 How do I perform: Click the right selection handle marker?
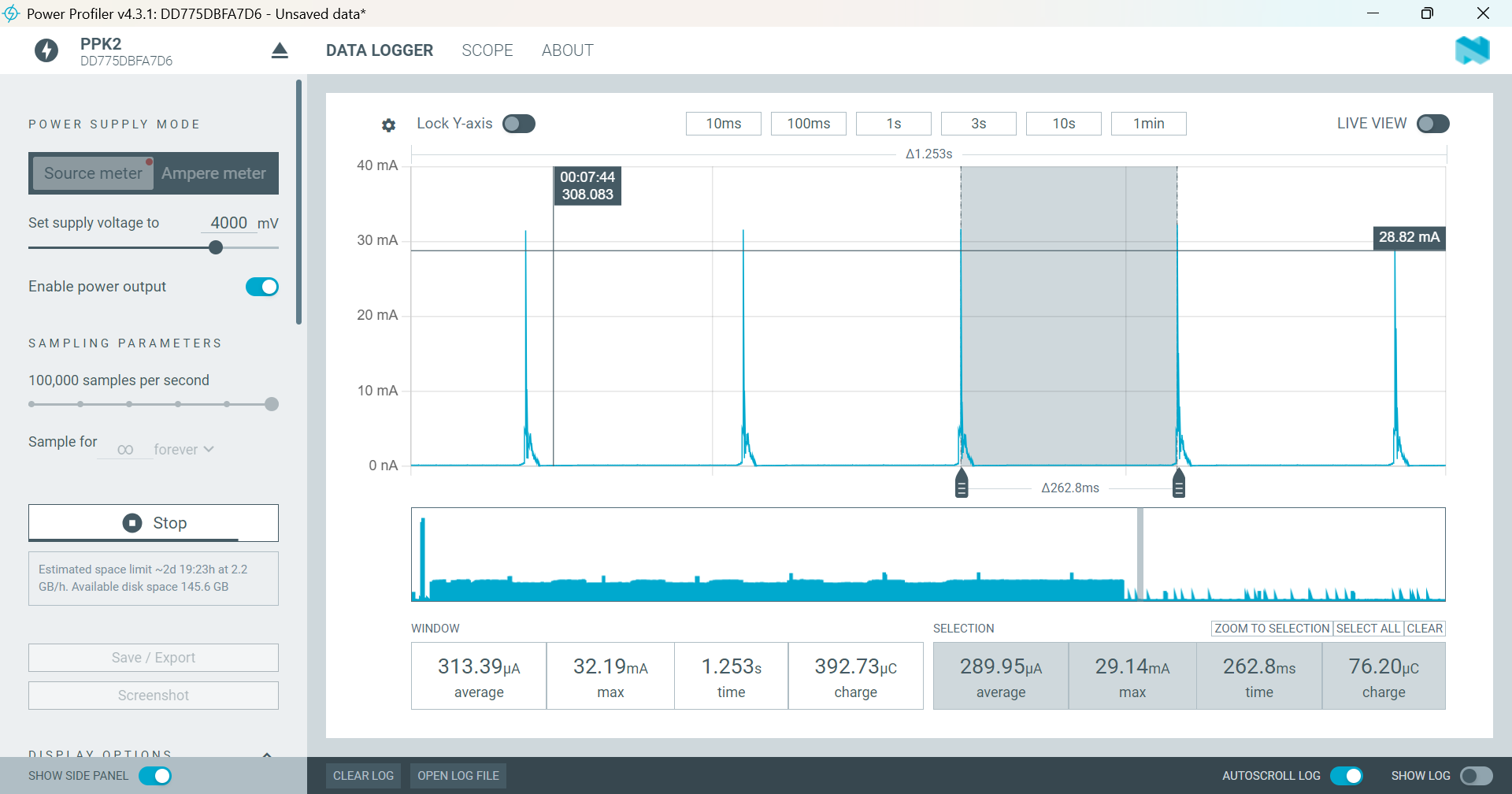(1178, 484)
